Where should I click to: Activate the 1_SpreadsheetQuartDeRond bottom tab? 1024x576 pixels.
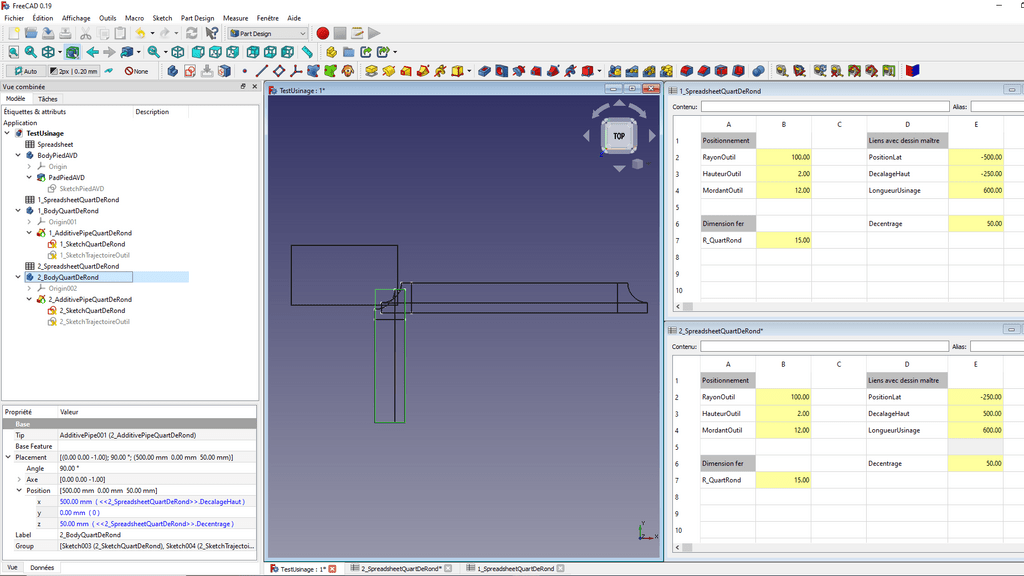(x=515, y=569)
